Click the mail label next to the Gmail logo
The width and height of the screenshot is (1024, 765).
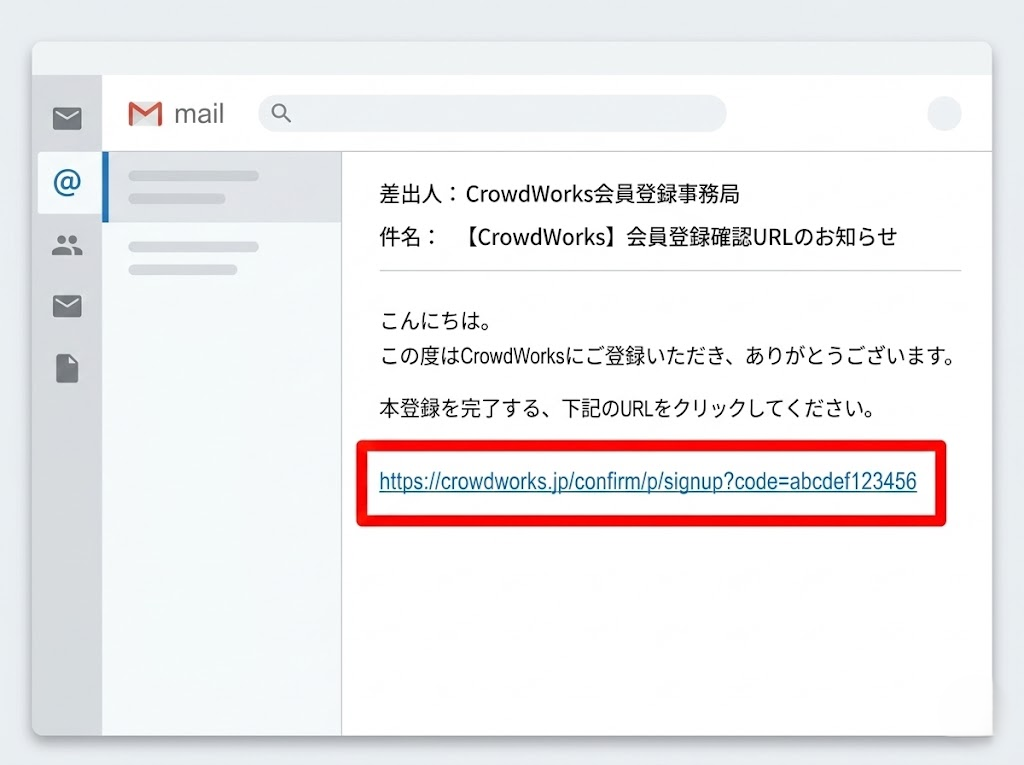click(x=197, y=112)
